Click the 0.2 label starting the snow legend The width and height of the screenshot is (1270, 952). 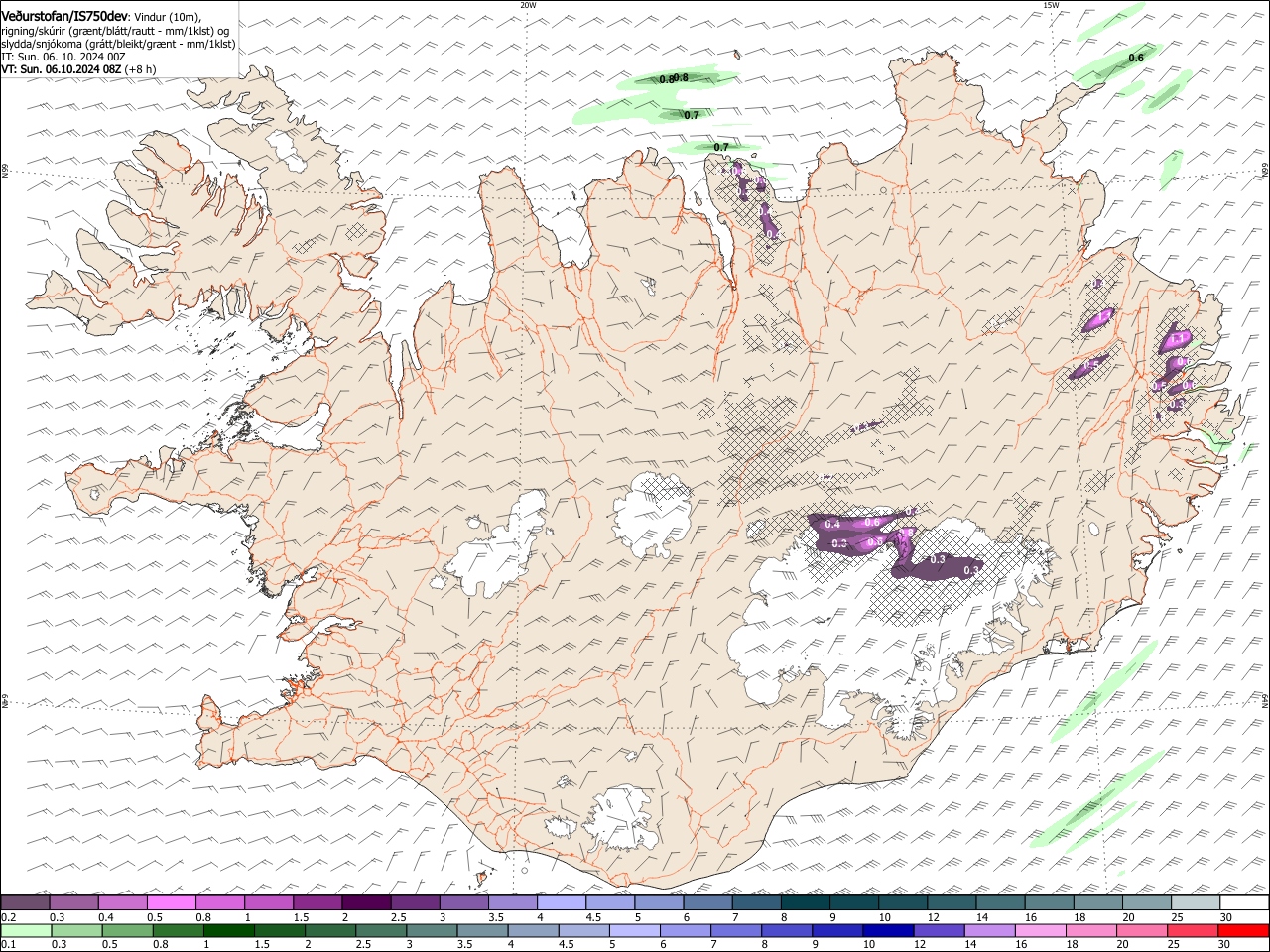coord(8,917)
